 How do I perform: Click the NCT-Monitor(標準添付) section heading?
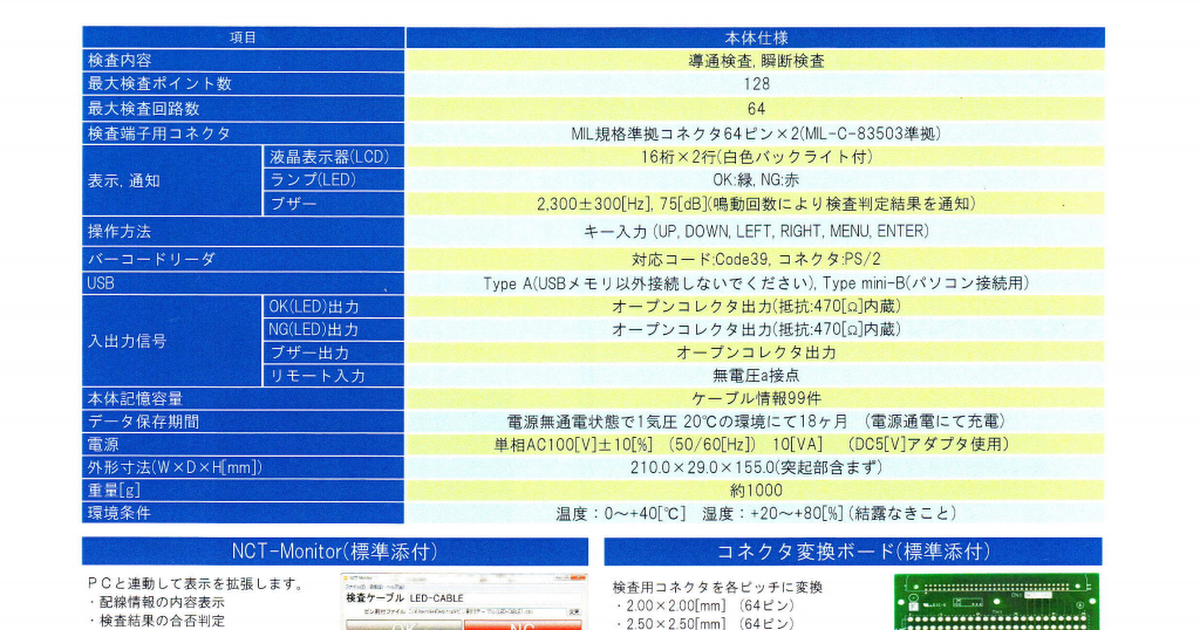click(x=335, y=551)
